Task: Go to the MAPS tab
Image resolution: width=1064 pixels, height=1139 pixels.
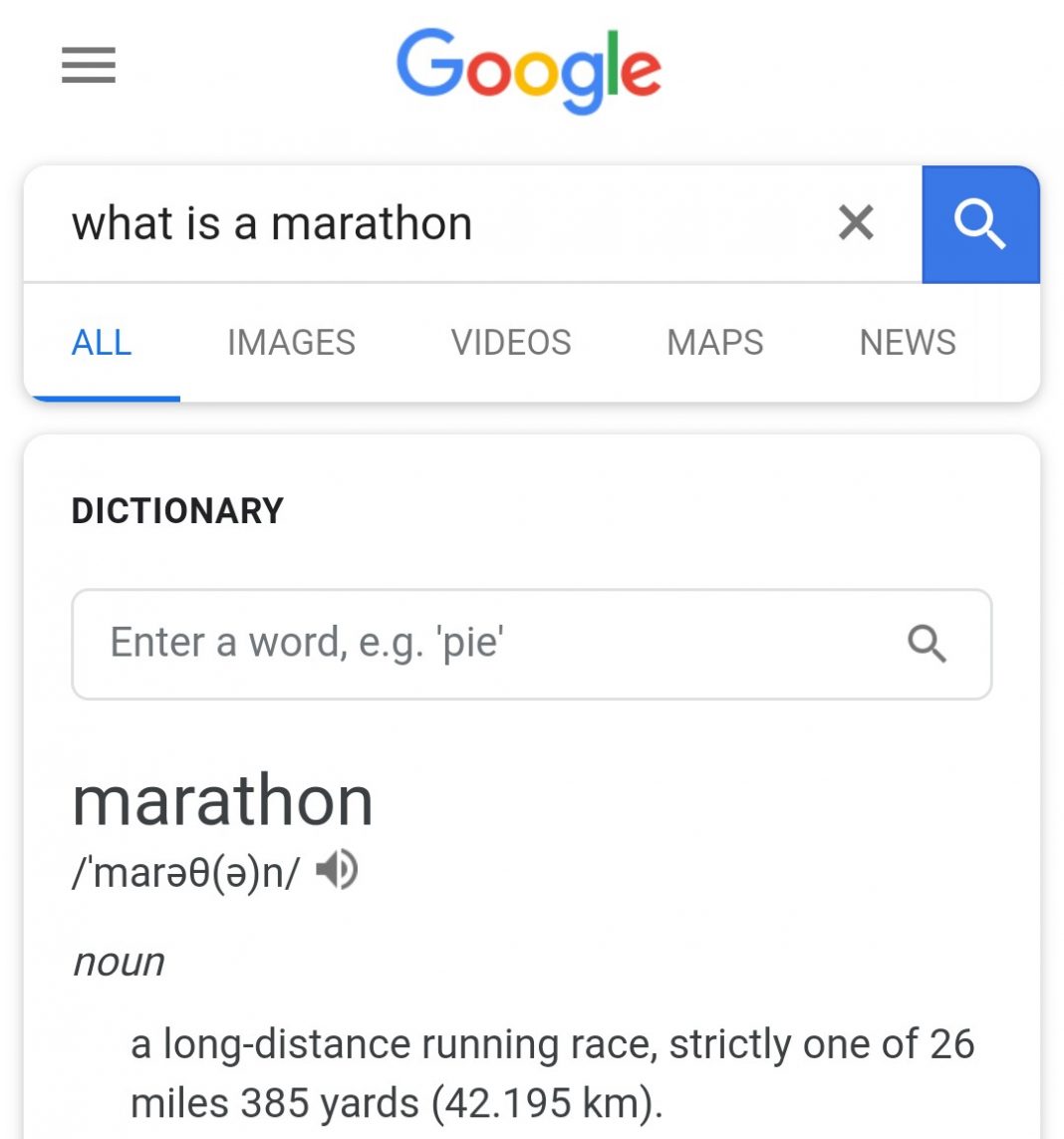Action: [x=715, y=343]
